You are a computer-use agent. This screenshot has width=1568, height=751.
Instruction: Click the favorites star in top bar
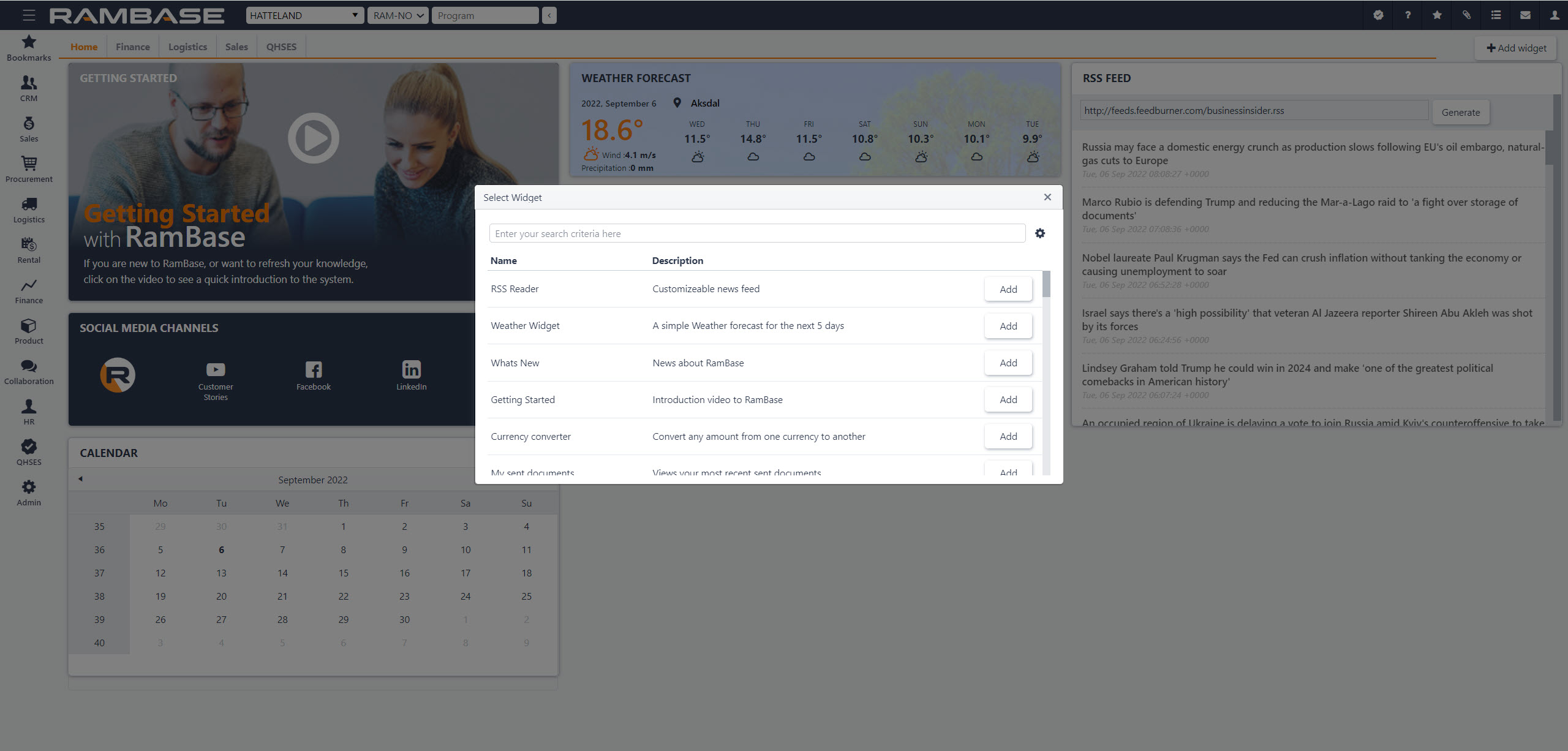(1436, 15)
